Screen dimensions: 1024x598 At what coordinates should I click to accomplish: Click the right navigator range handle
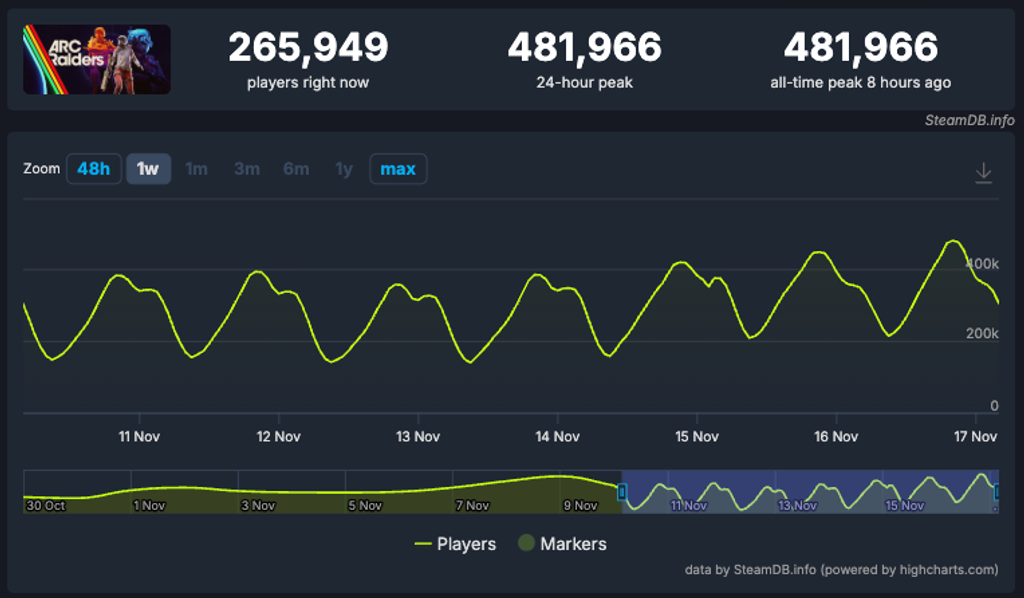997,490
